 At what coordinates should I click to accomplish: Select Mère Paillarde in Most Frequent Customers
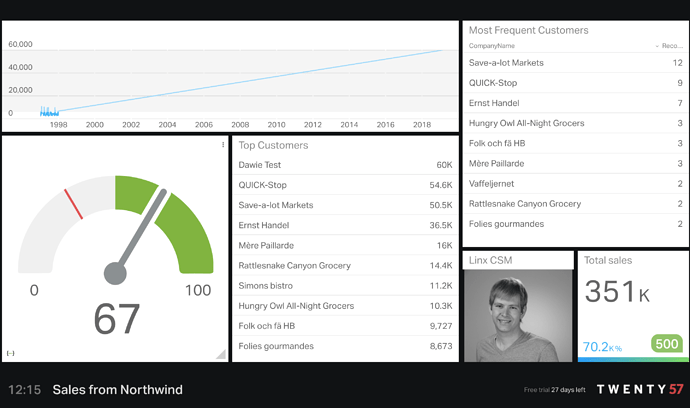point(576,164)
